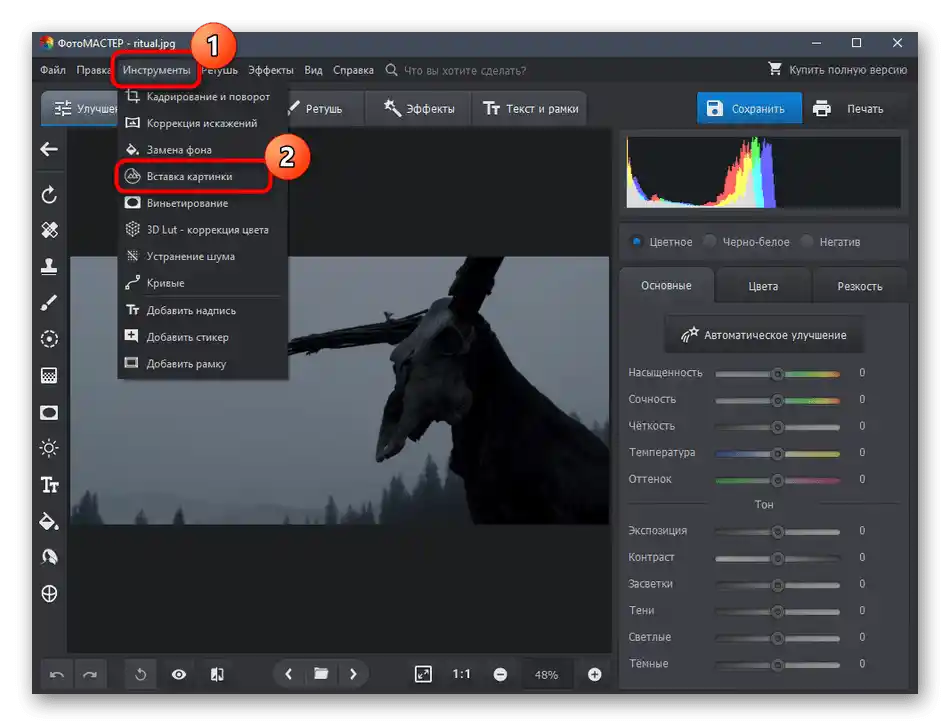950x726 pixels.
Task: Click the search field Что вы хотите сделать?
Action: (x=465, y=70)
